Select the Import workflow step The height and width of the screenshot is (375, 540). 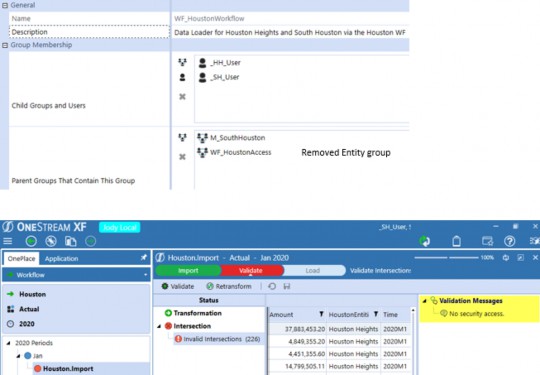(188, 271)
